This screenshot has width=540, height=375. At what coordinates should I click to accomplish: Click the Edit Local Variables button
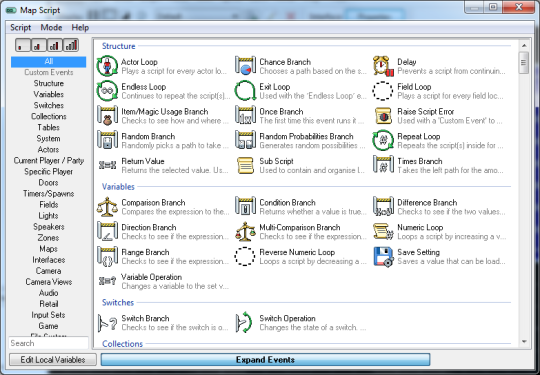(53, 360)
